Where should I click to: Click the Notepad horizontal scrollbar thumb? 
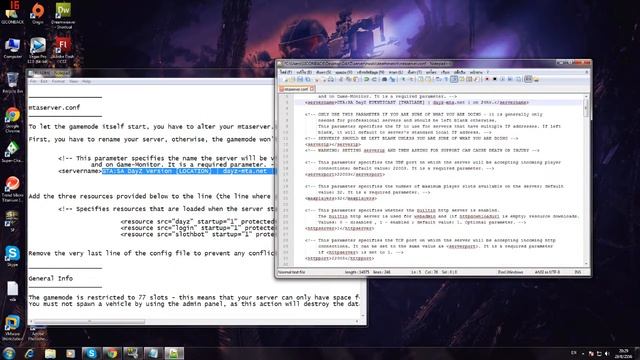[89, 322]
